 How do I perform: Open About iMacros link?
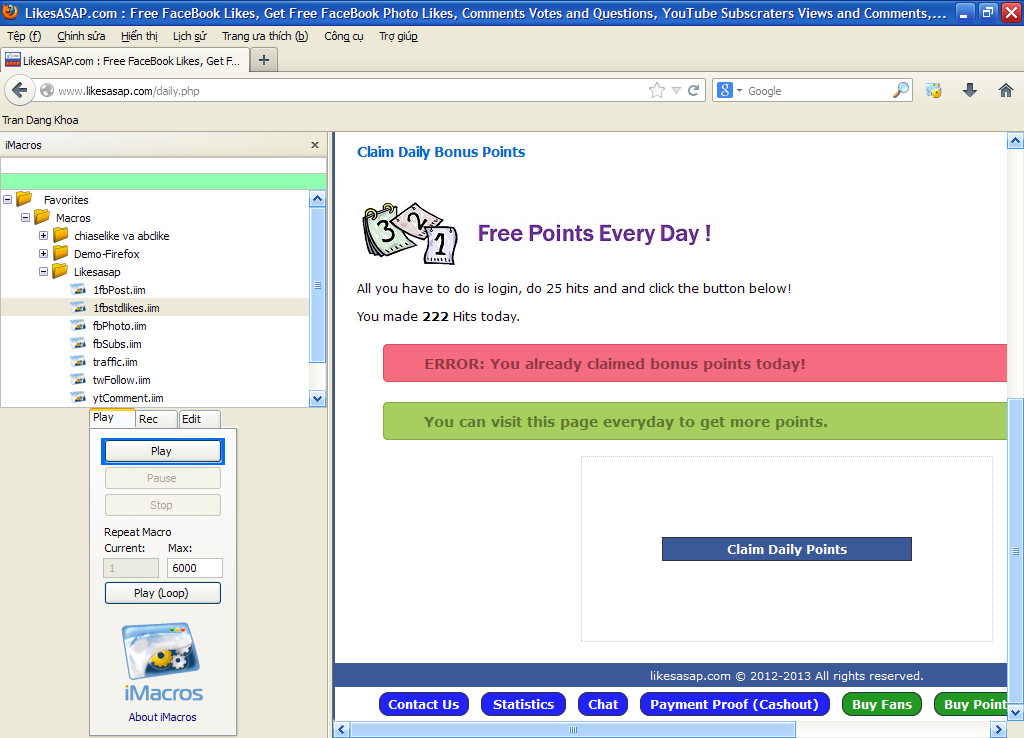163,716
